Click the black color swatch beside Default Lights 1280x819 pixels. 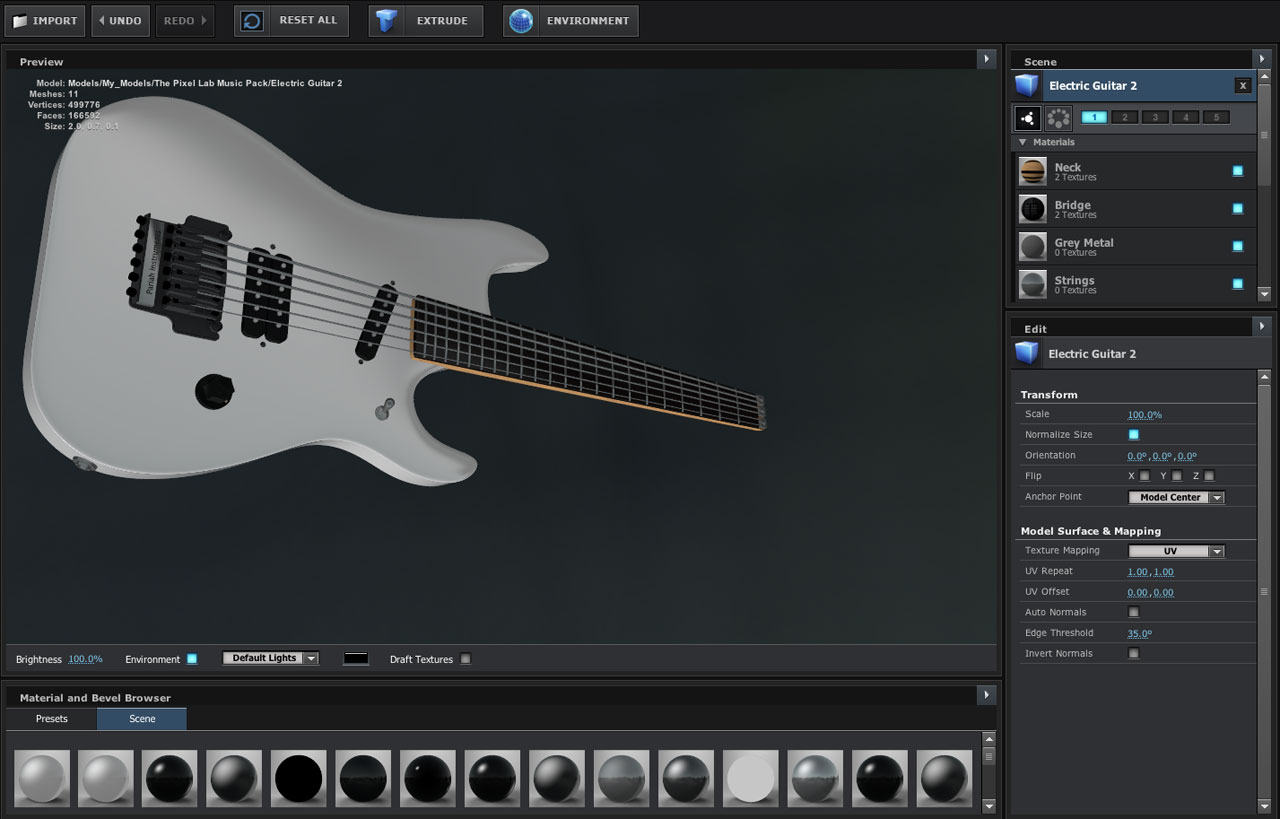point(356,658)
